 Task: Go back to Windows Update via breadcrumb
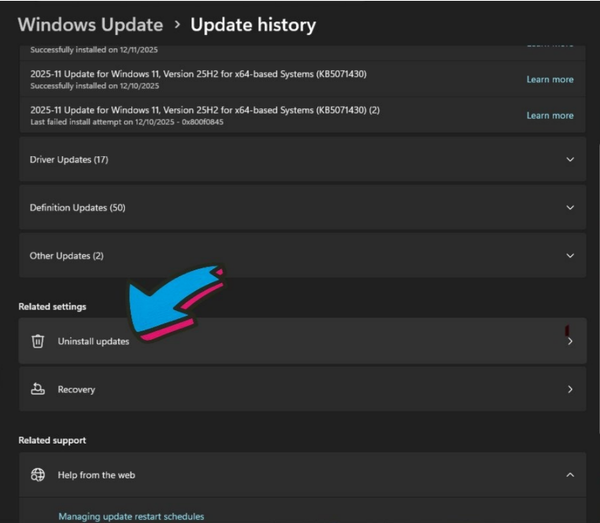pos(90,25)
